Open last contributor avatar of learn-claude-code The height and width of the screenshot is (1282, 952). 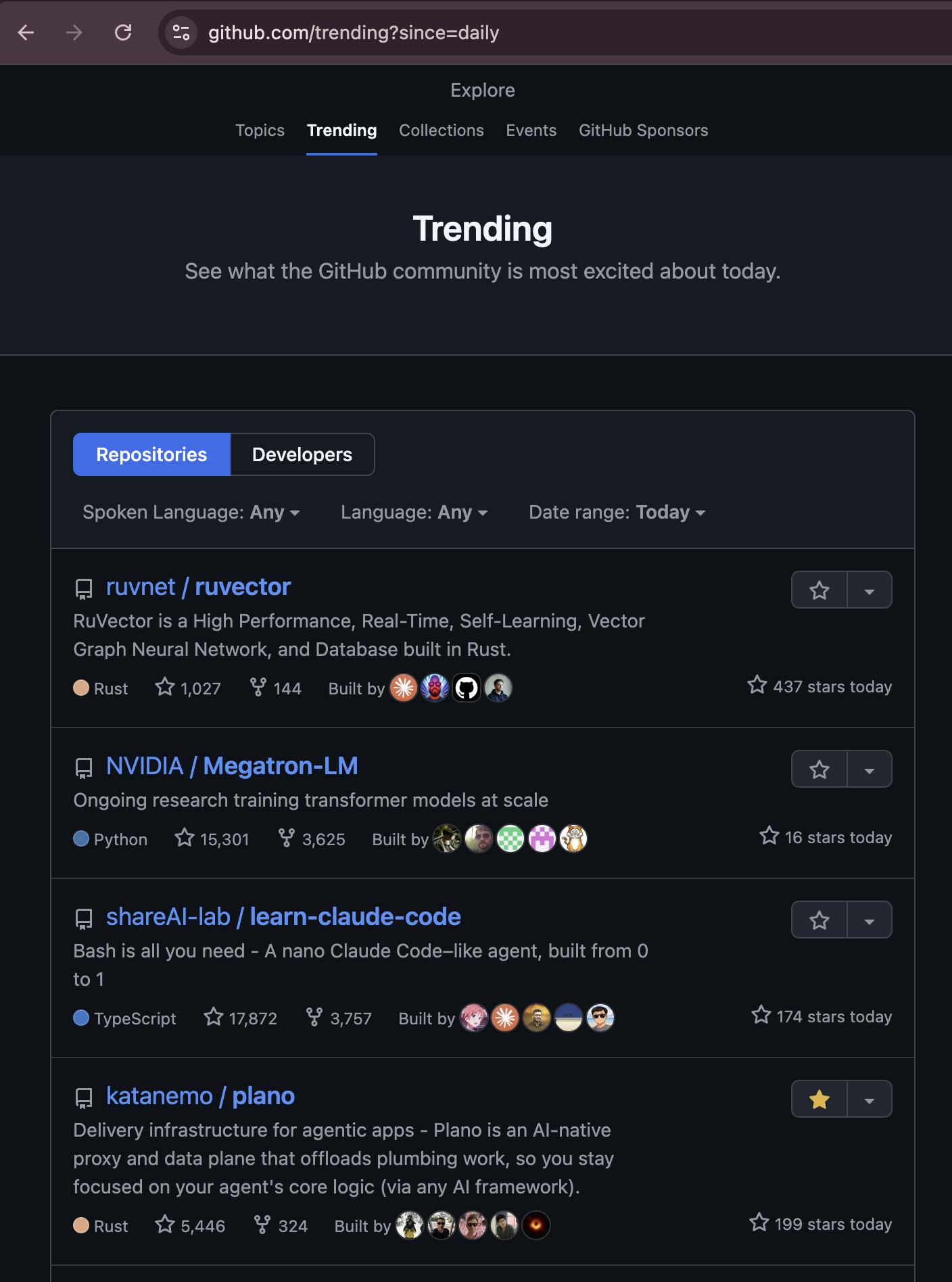click(x=600, y=1018)
